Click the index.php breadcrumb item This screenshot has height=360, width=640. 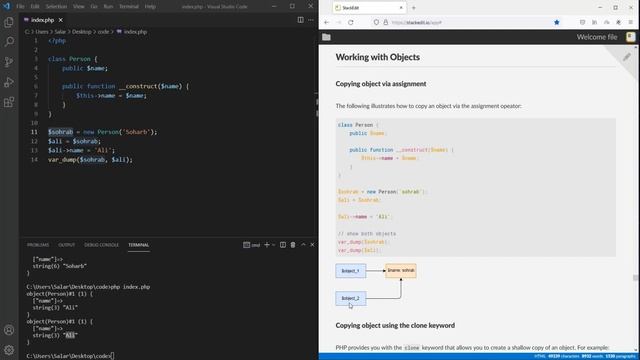[x=132, y=32]
